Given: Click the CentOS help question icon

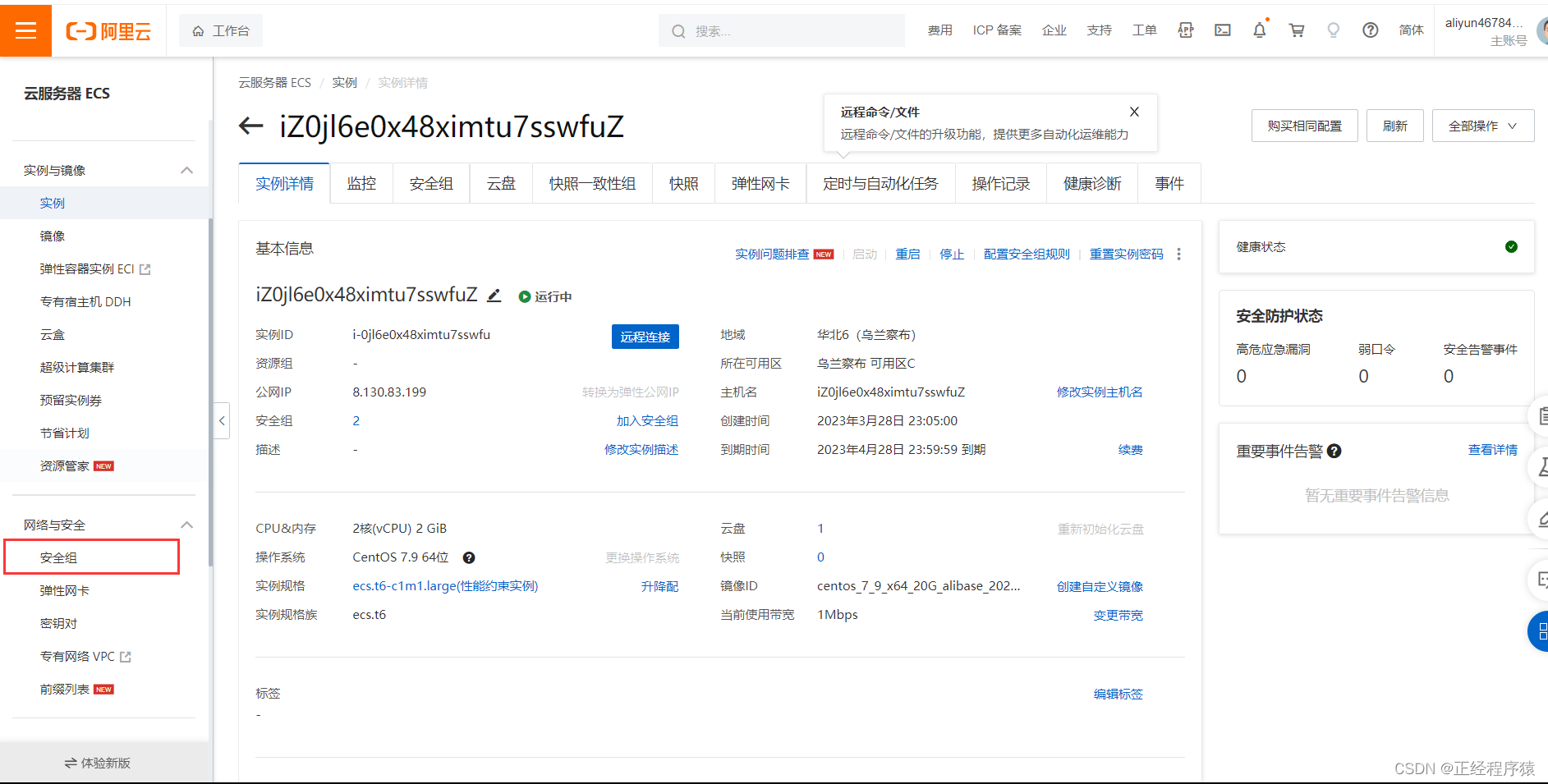Looking at the screenshot, I should click(469, 557).
